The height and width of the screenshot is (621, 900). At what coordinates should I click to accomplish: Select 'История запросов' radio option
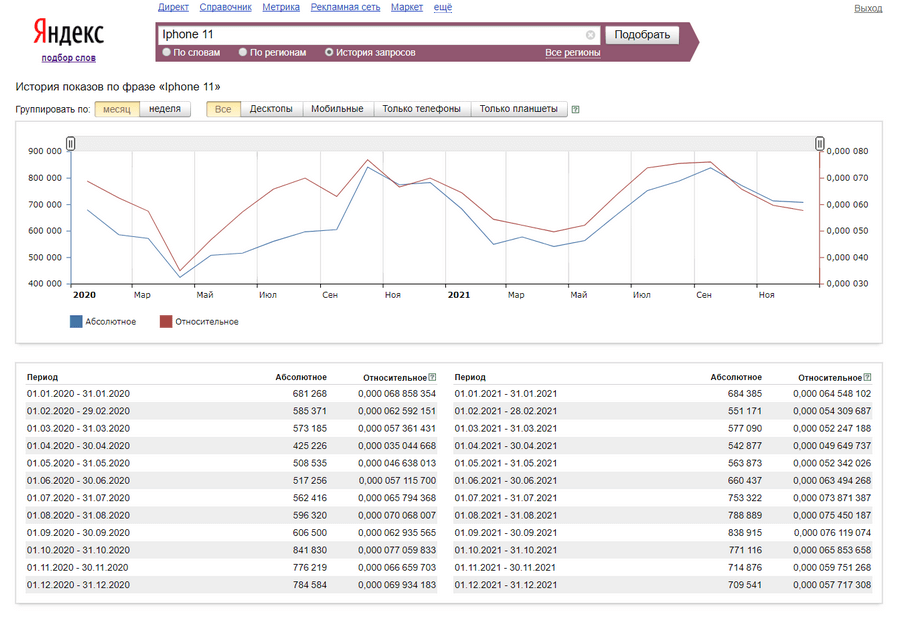point(329,52)
